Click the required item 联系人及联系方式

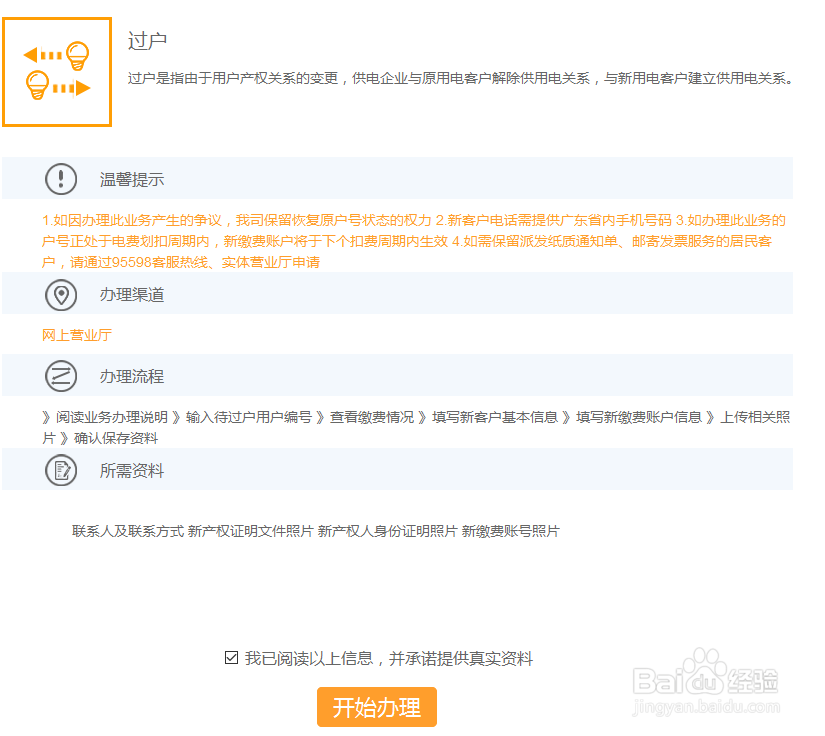[128, 531]
